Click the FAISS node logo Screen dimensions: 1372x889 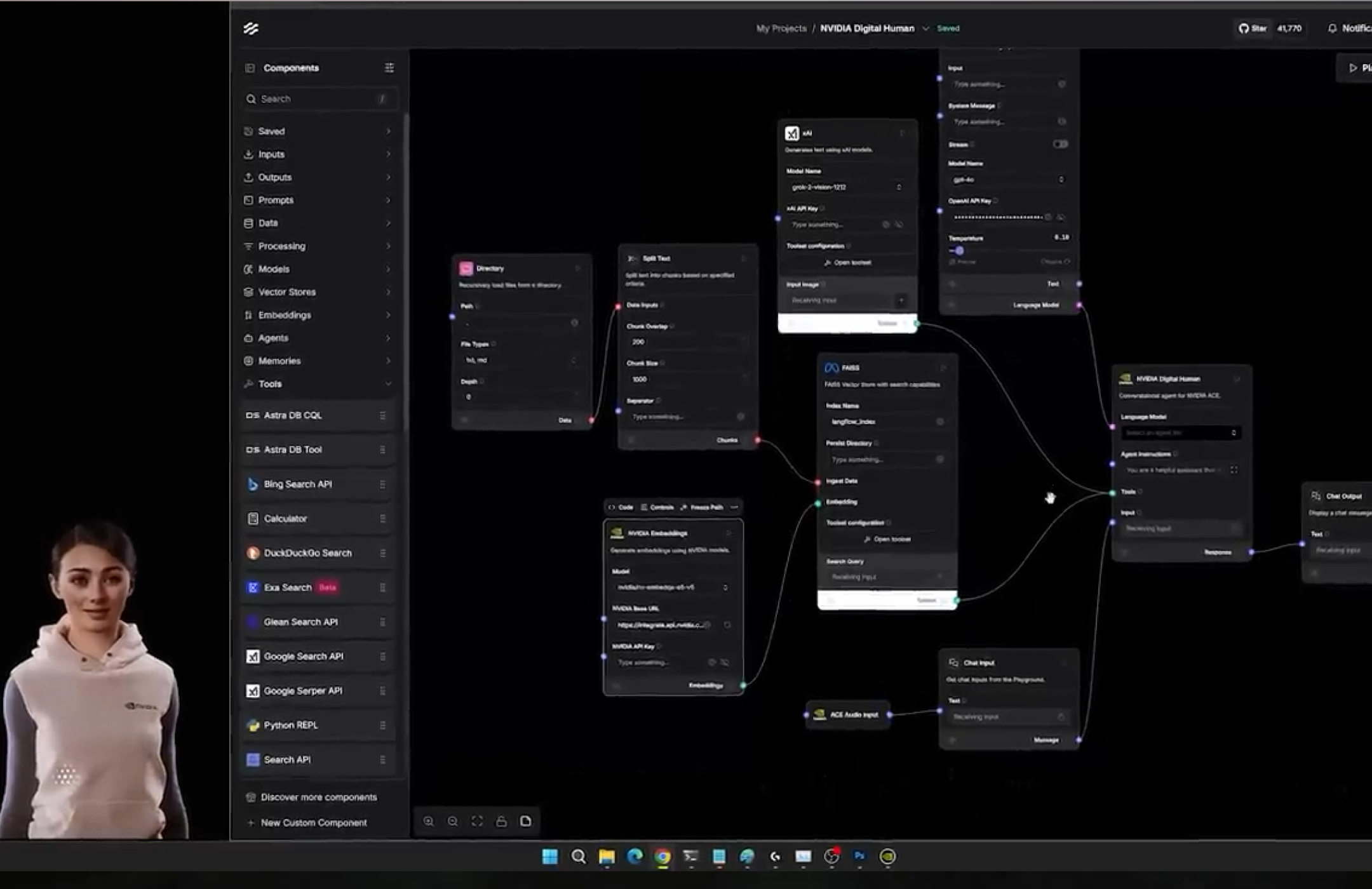pos(831,368)
